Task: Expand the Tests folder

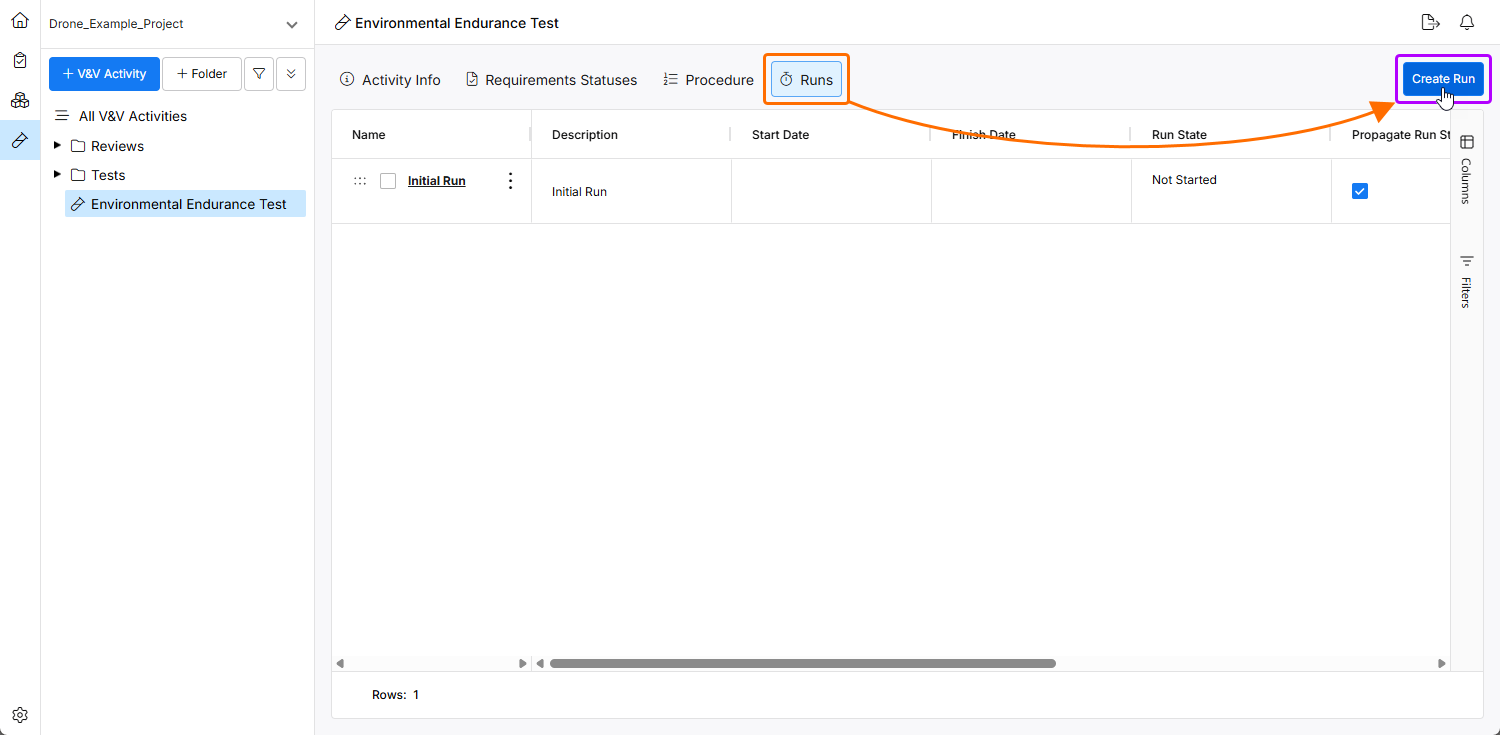Action: pos(58,175)
